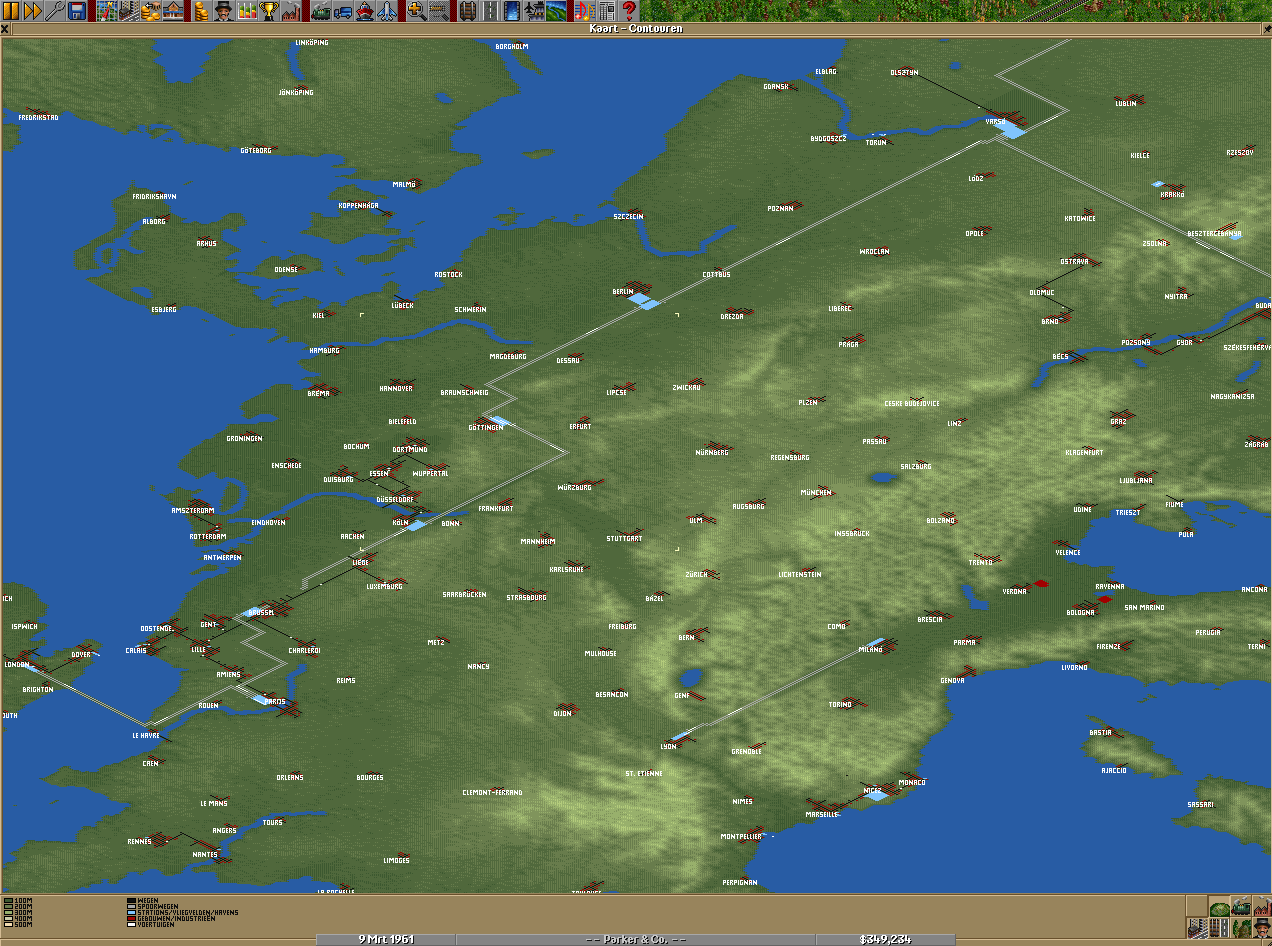Click the München label on map
The width and height of the screenshot is (1272, 946).
[x=816, y=492]
